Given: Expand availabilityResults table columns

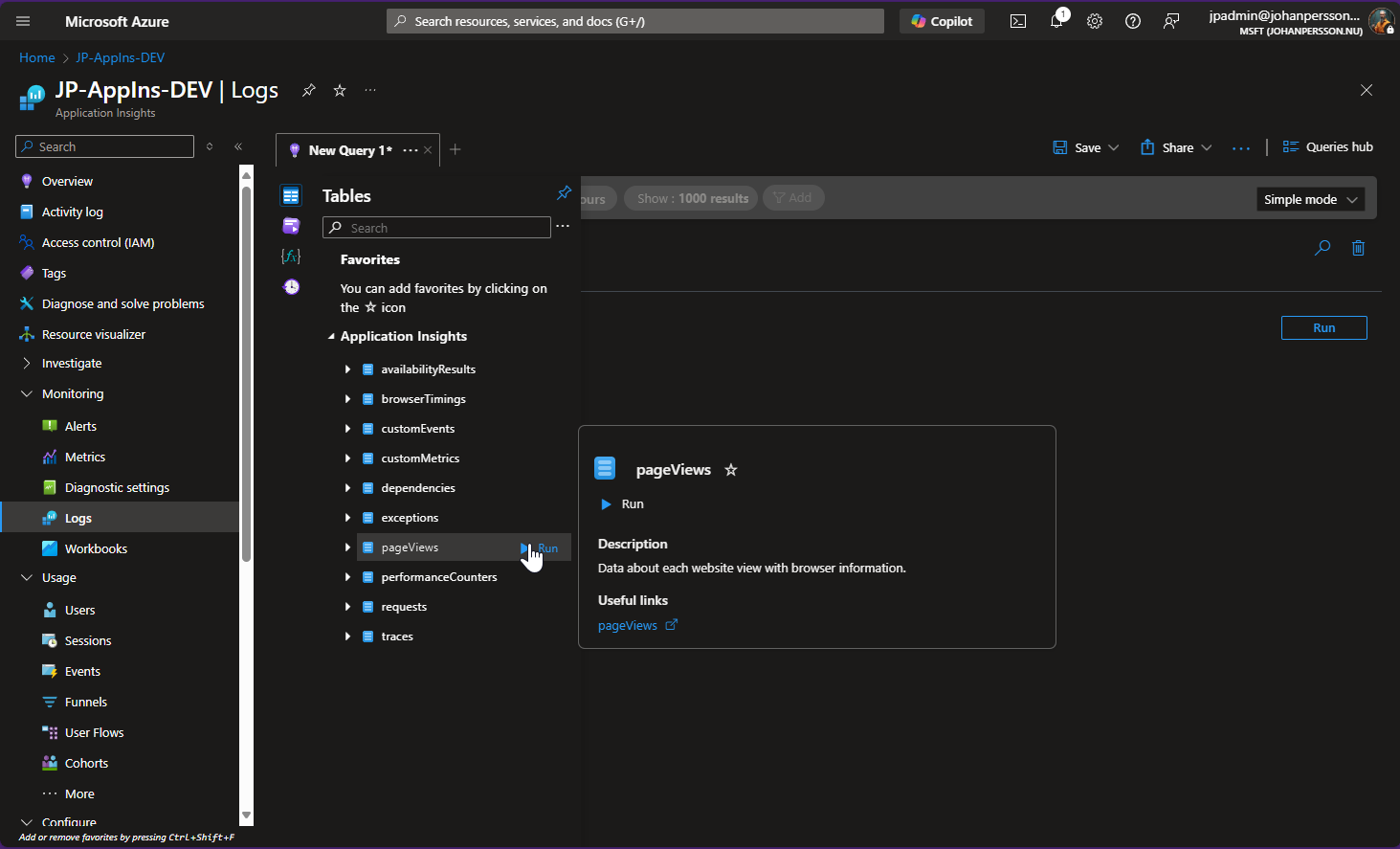Looking at the screenshot, I should pyautogui.click(x=347, y=369).
